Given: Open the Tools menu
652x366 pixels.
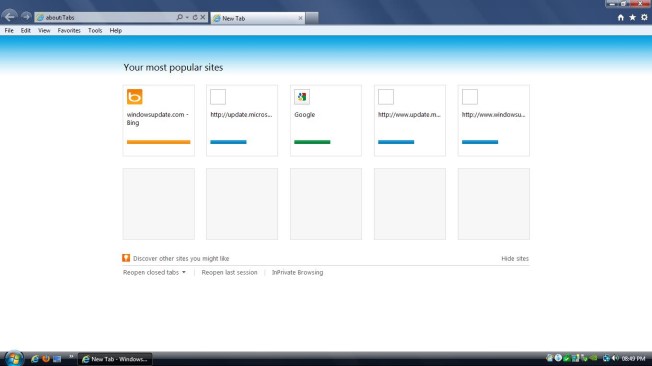Looking at the screenshot, I should point(95,30).
